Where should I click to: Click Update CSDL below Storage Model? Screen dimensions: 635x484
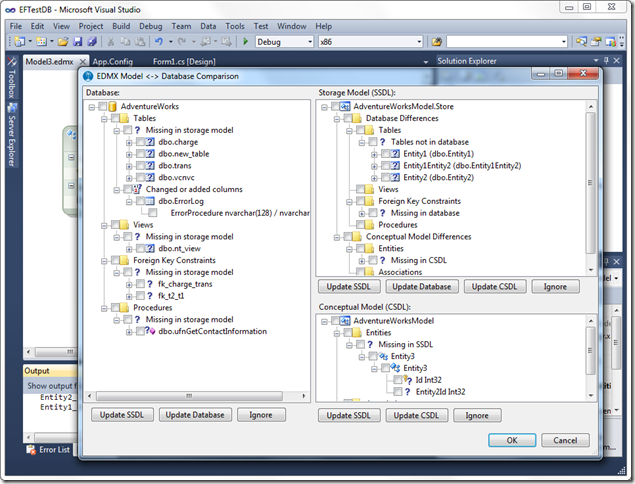click(494, 286)
